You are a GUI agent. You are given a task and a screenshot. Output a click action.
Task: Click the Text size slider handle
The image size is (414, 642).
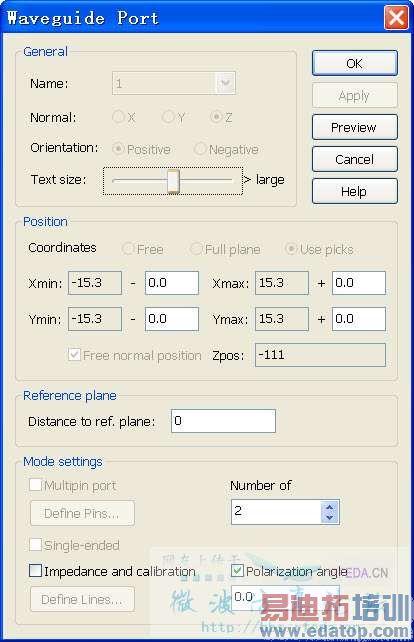[x=173, y=181]
